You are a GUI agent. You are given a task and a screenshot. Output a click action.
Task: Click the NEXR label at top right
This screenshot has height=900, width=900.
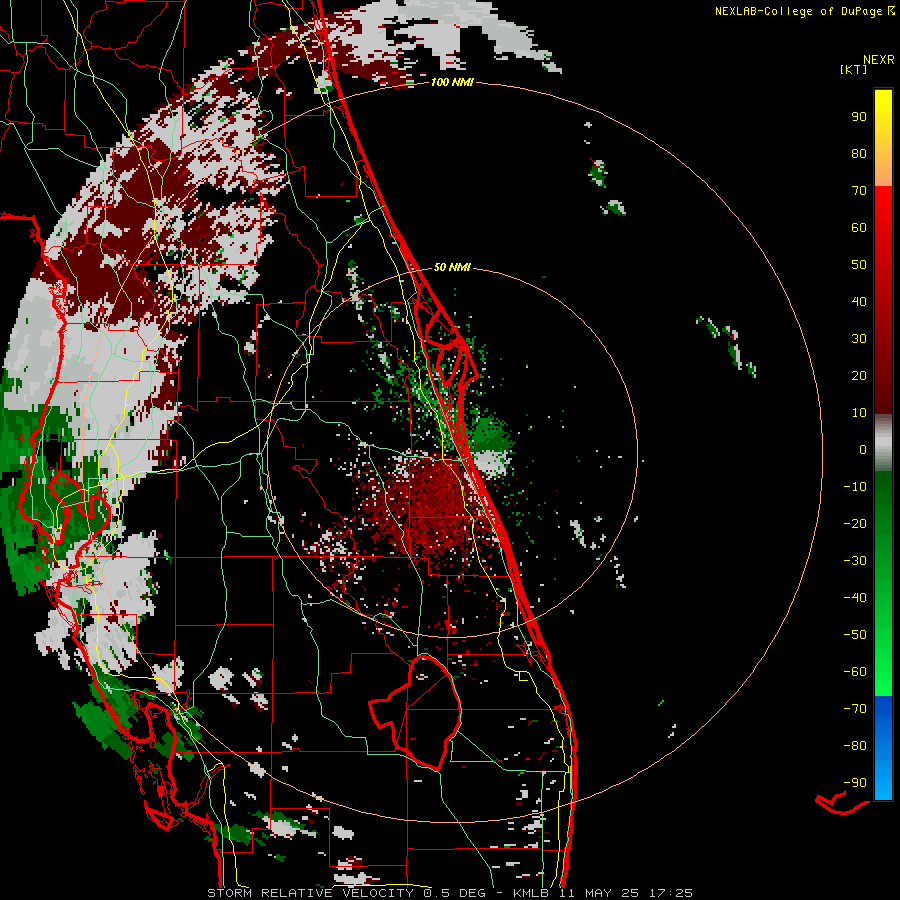click(x=879, y=60)
